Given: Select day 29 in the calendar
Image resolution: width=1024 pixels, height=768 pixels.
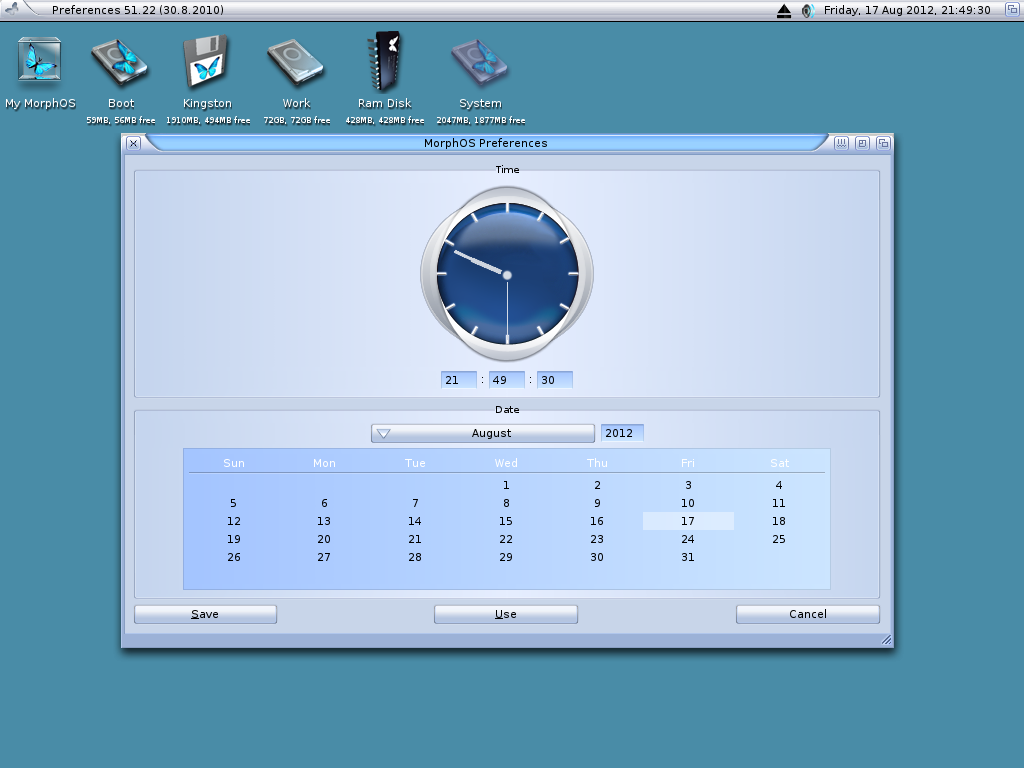Looking at the screenshot, I should 506,557.
